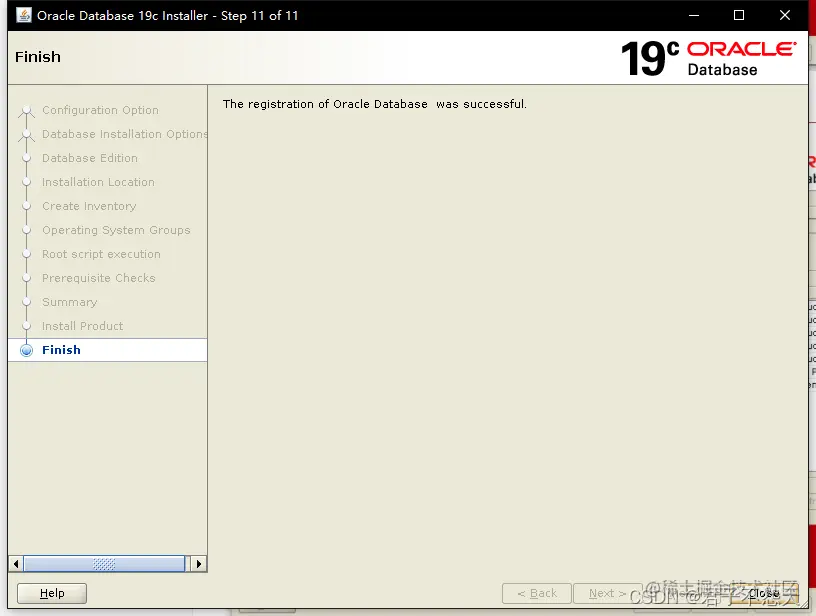Click the sidebar scroll left arrow
Screen dimensions: 816x616
click(x=16, y=564)
